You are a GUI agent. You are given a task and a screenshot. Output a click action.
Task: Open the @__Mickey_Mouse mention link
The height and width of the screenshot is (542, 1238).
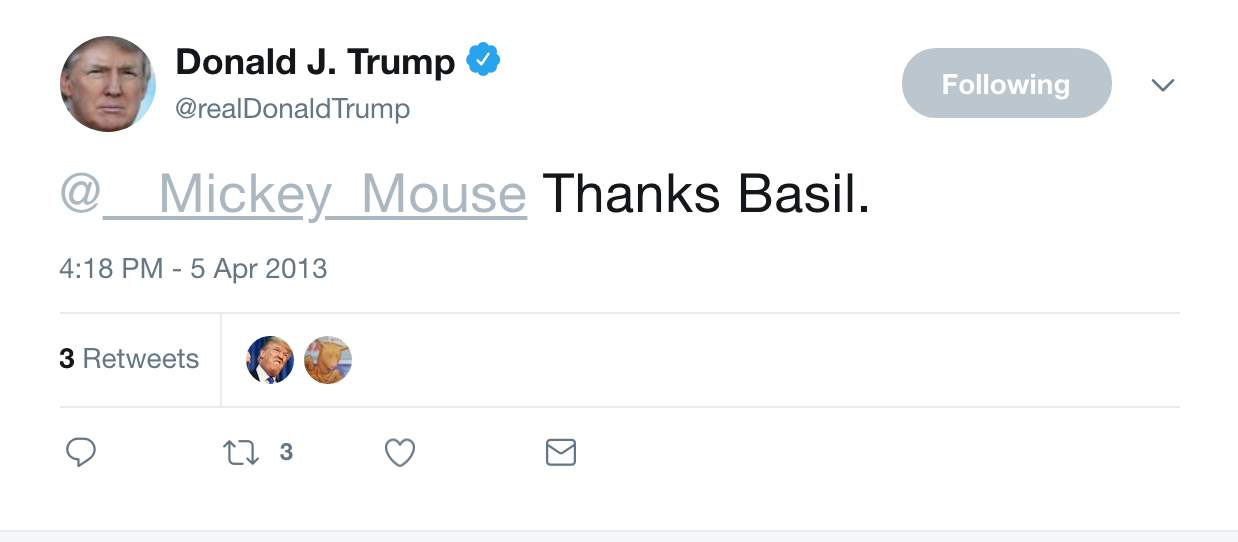(x=293, y=194)
